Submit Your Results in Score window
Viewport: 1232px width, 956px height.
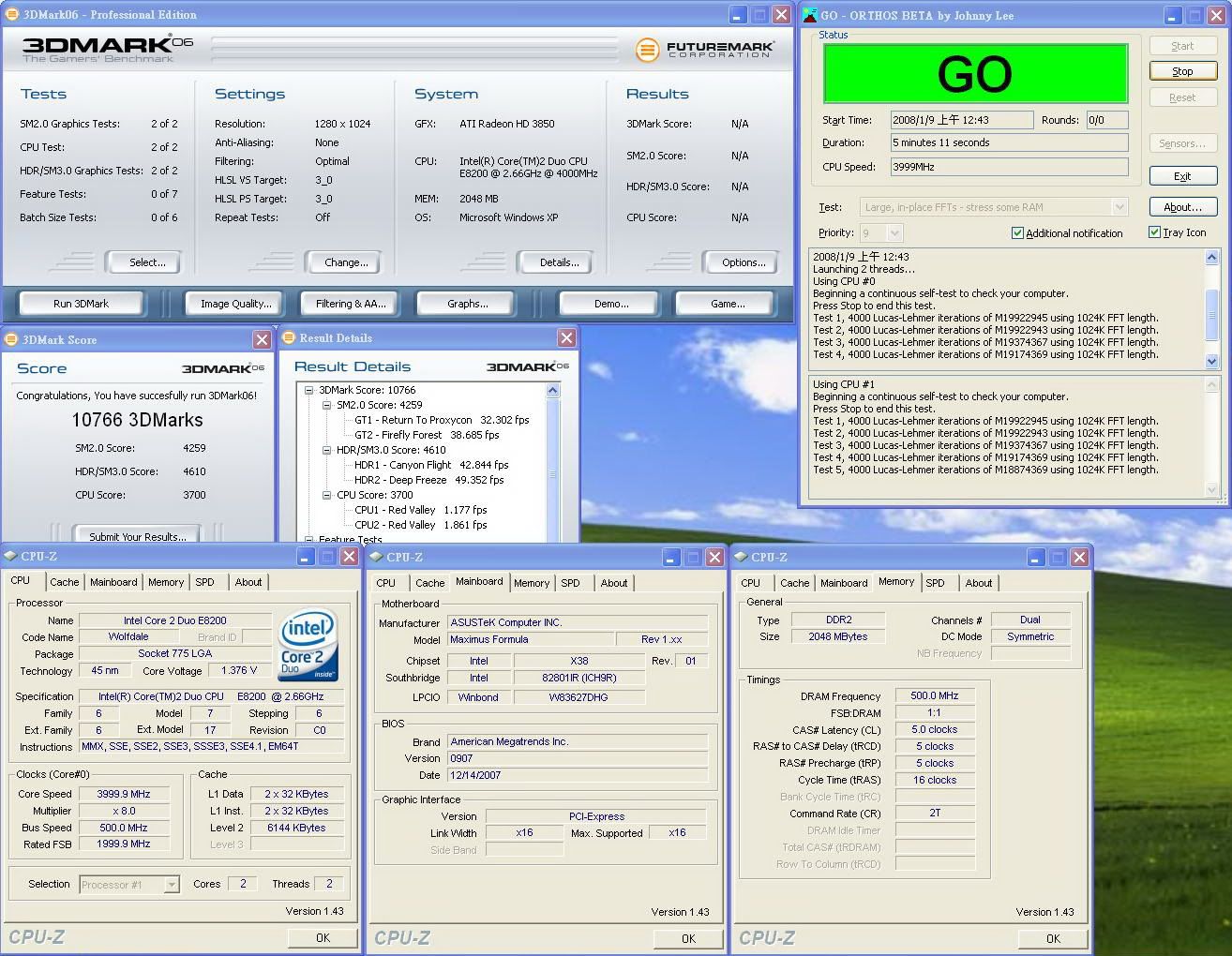[138, 535]
